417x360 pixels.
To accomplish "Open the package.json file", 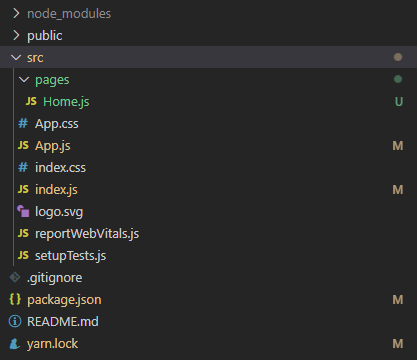I will click(x=64, y=300).
